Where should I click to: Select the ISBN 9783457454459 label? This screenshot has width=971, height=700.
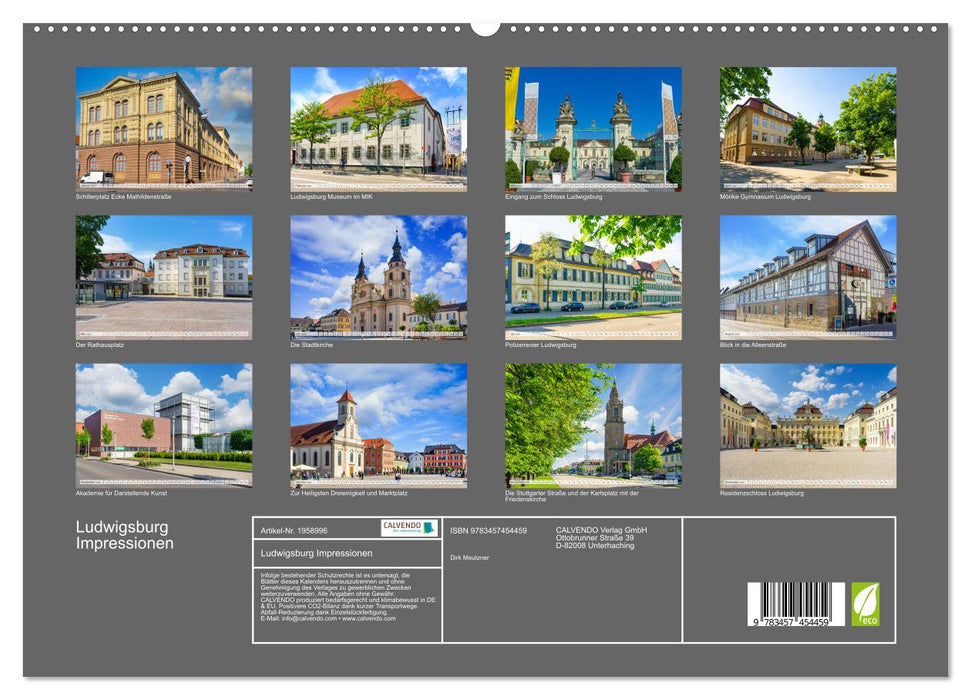(487, 530)
